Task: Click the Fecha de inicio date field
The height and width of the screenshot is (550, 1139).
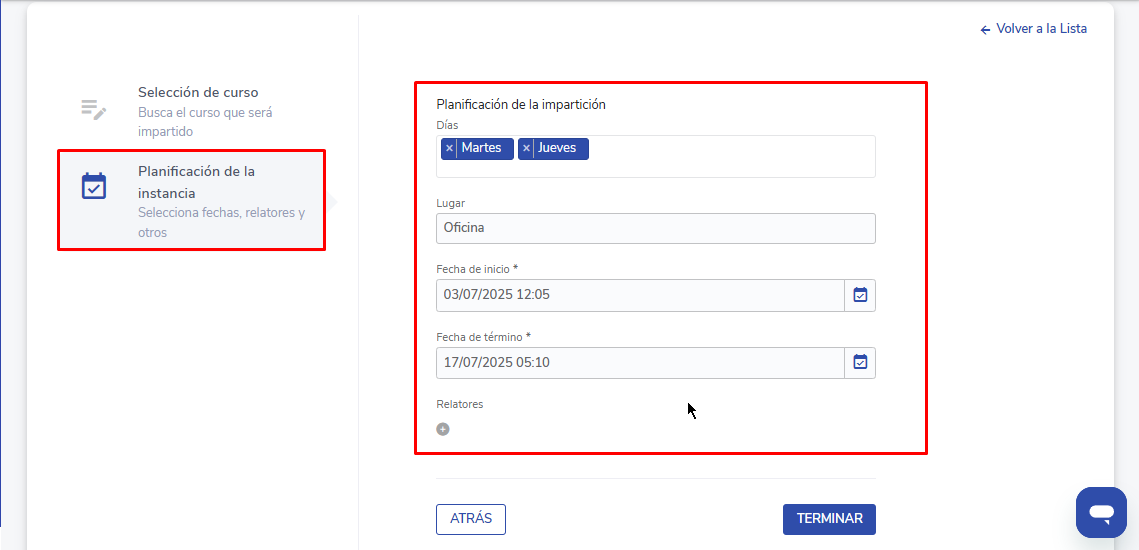Action: pyautogui.click(x=640, y=295)
